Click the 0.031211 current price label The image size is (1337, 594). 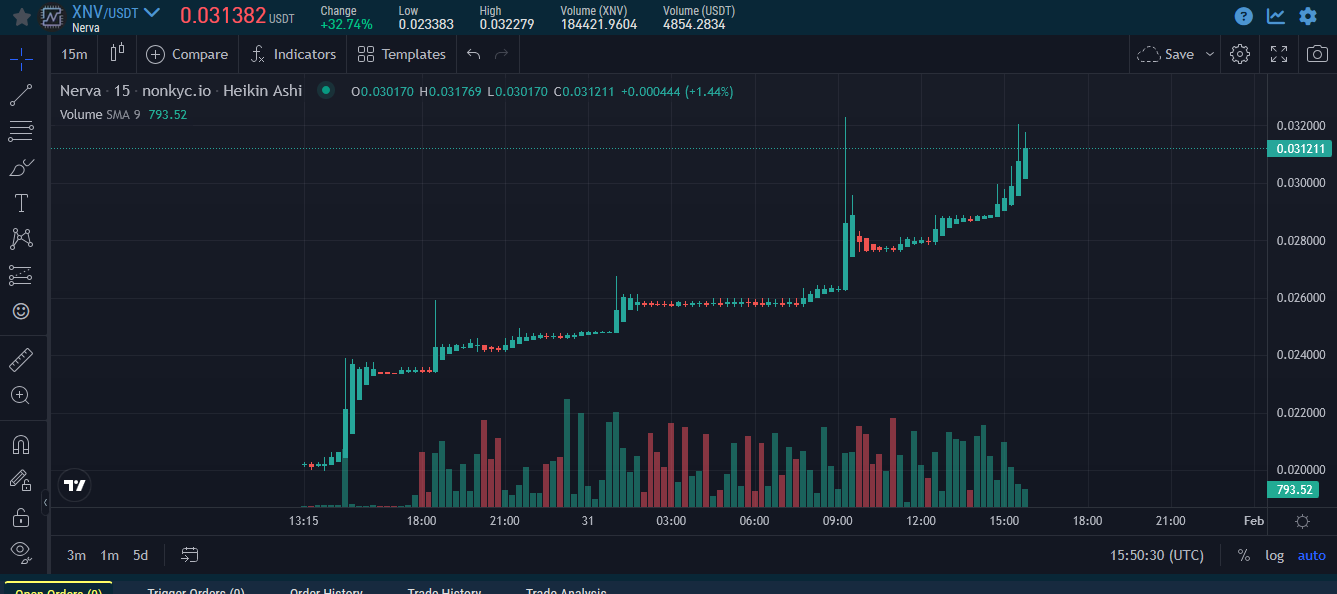tap(1300, 149)
